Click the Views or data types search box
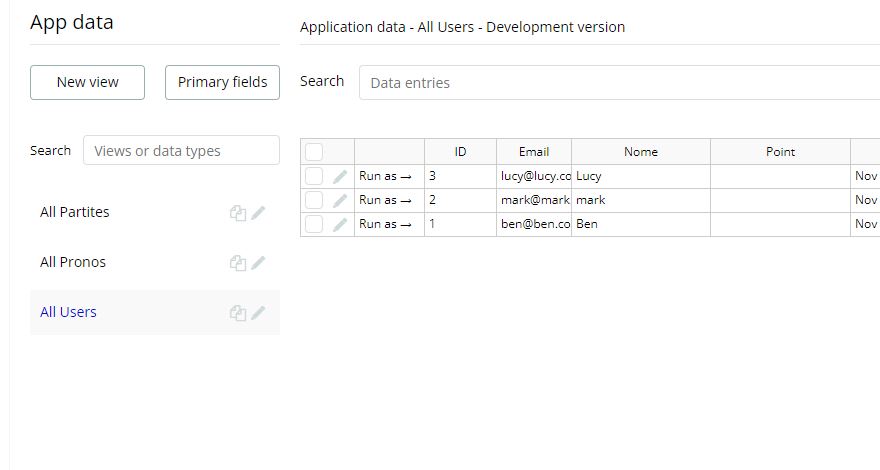880x470 pixels. click(181, 151)
